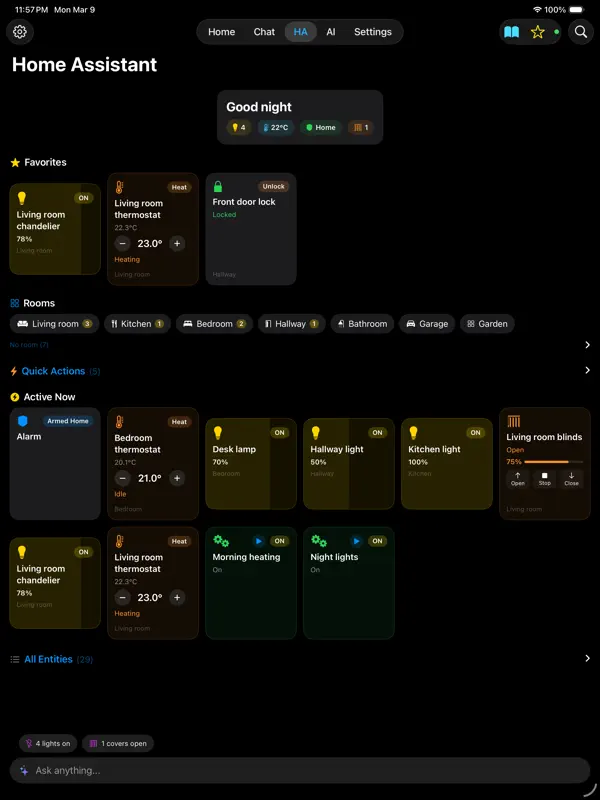Screen dimensions: 600x800
Task: Tap the Armed Home badge on Alarm
Action: (68, 421)
